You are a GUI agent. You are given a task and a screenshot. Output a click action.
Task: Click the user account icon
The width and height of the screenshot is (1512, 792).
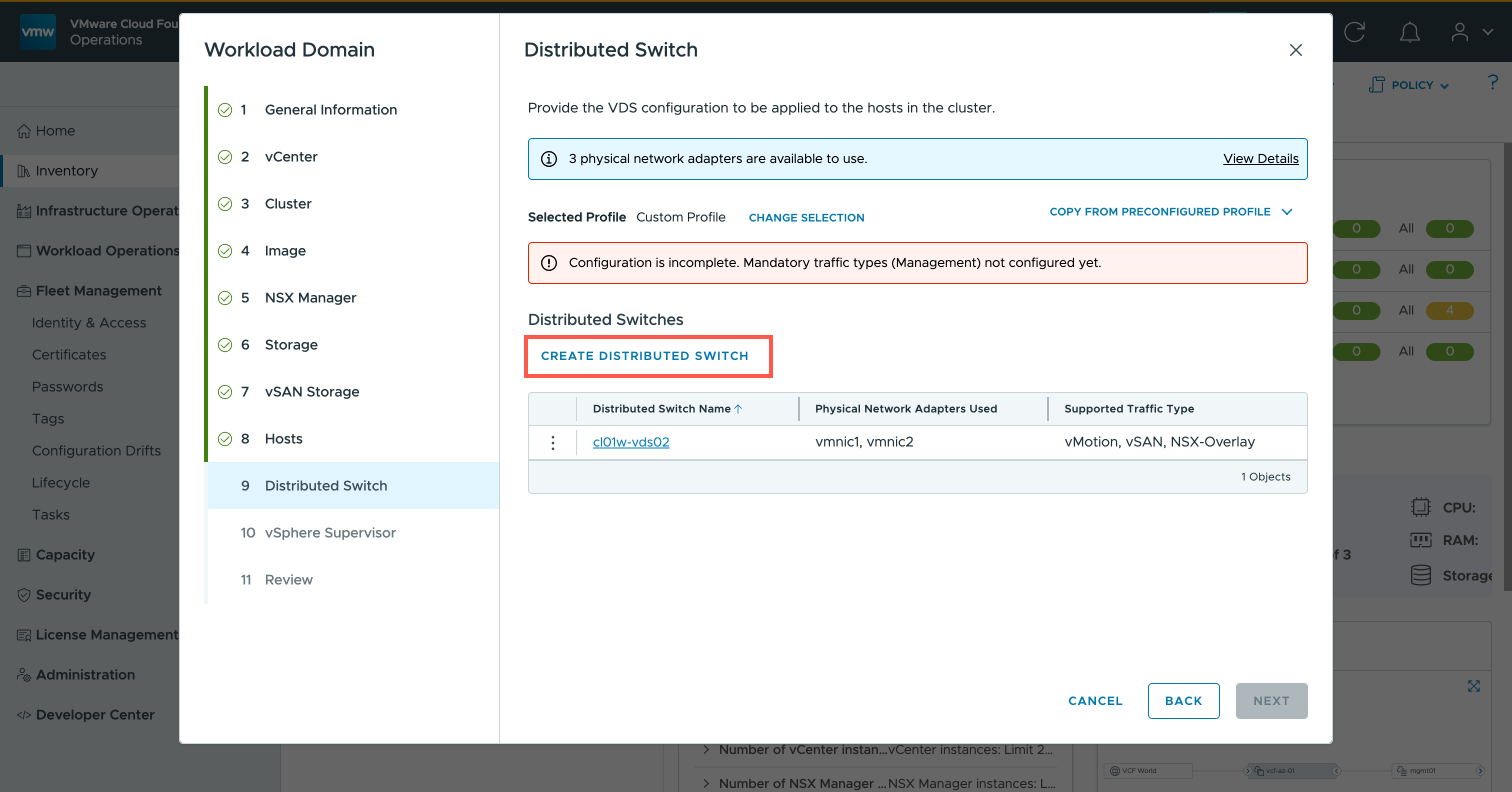click(1460, 31)
